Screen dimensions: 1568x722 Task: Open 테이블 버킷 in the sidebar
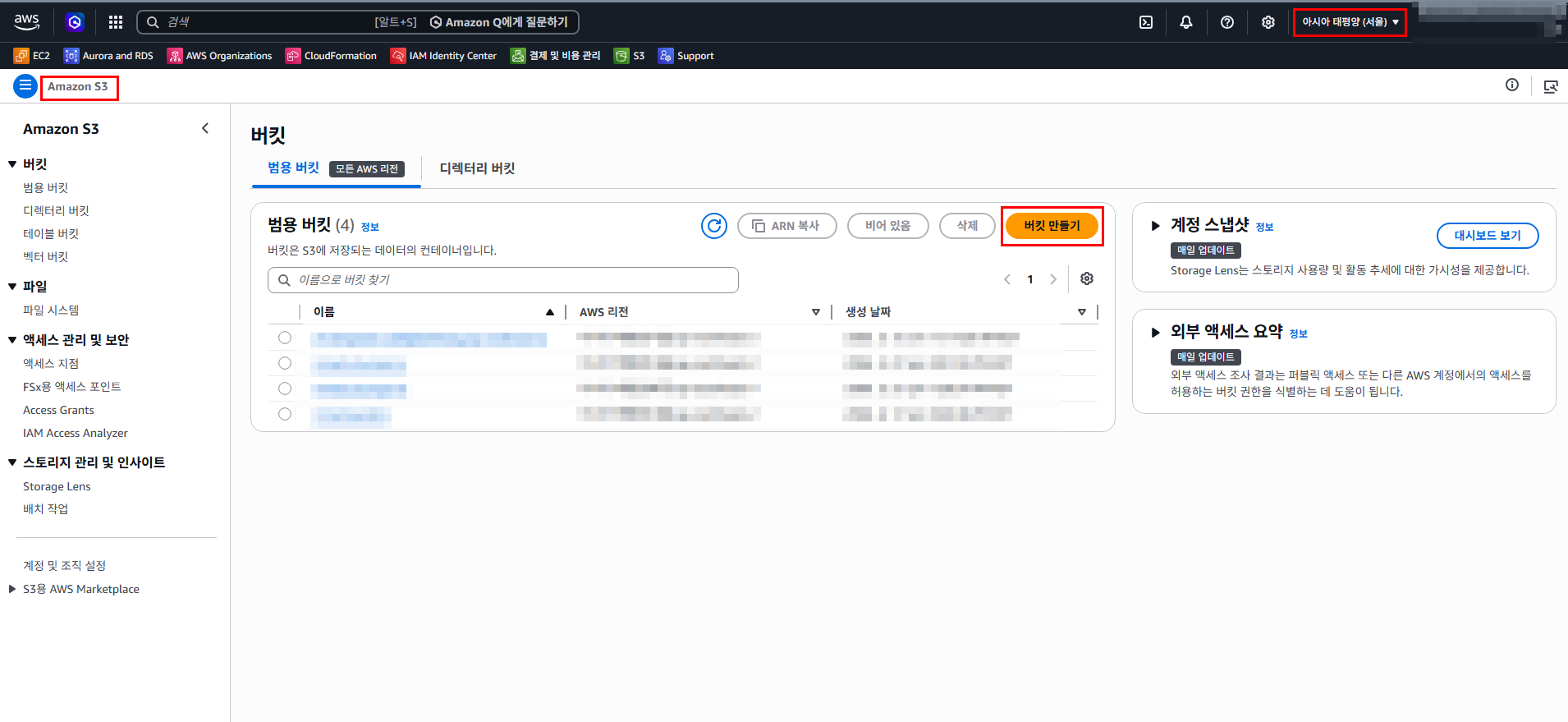point(51,234)
